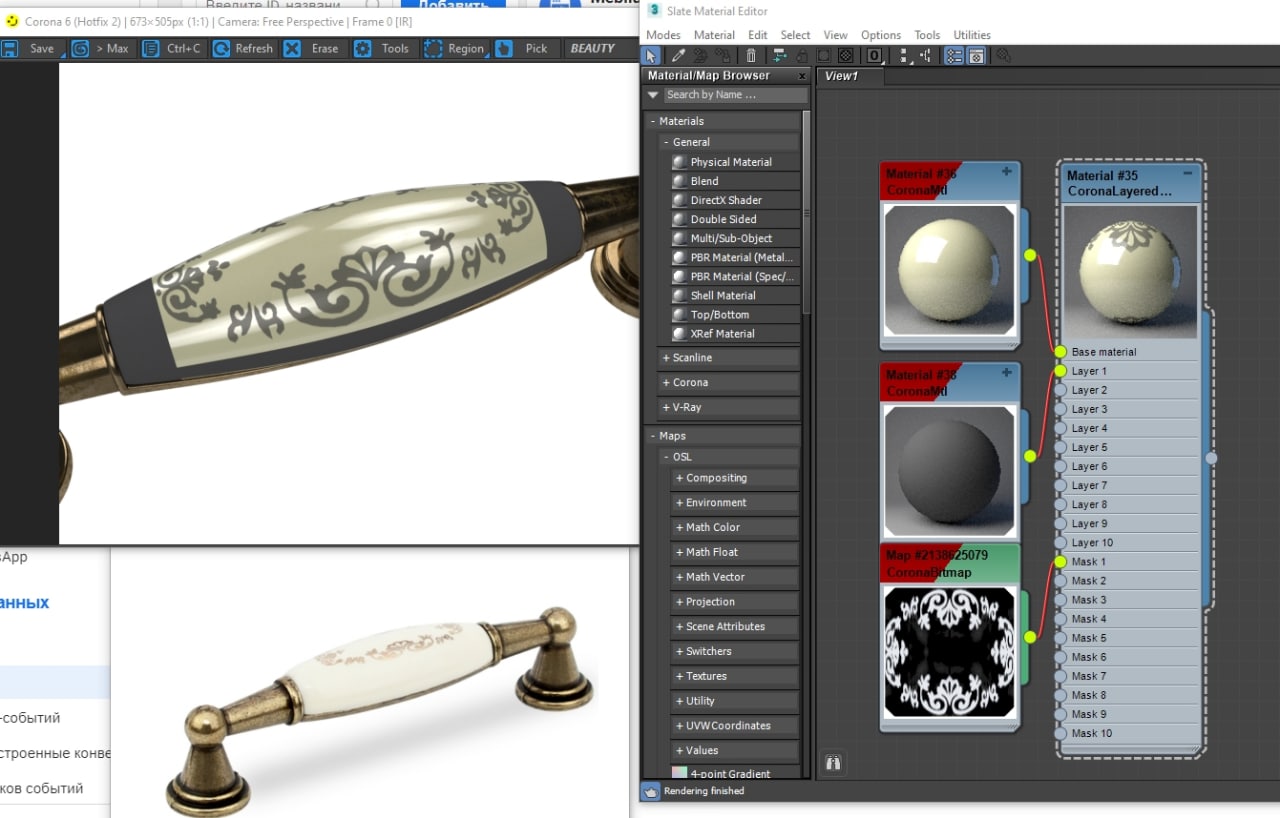Image resolution: width=1280 pixels, height=818 pixels.
Task: Click Mask 2 input socket circle
Action: pos(1060,580)
